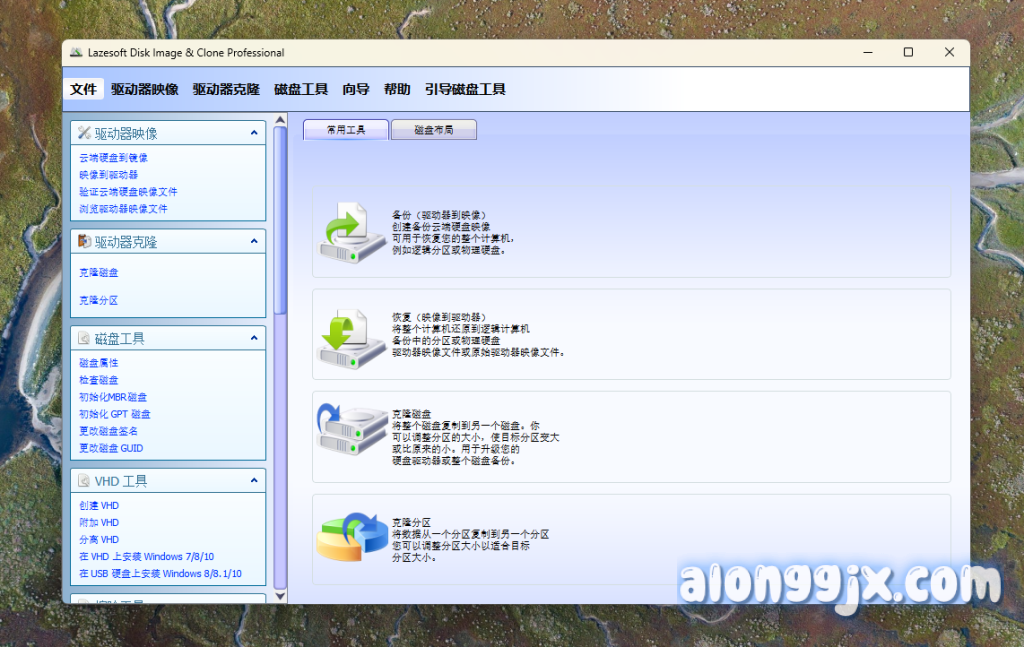
Task: Click the clone partition (克隆分区) pie chart icon
Action: pyautogui.click(x=351, y=537)
